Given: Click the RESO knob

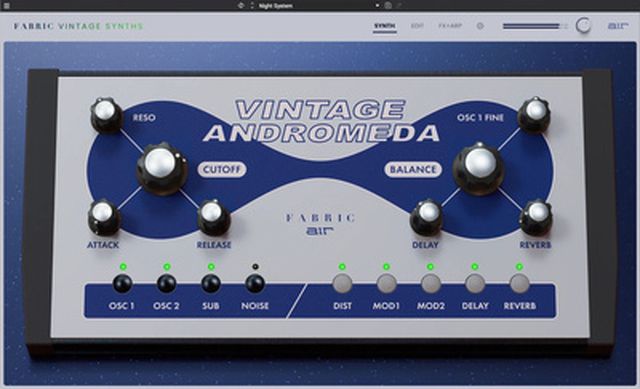Looking at the screenshot, I should point(106,114).
